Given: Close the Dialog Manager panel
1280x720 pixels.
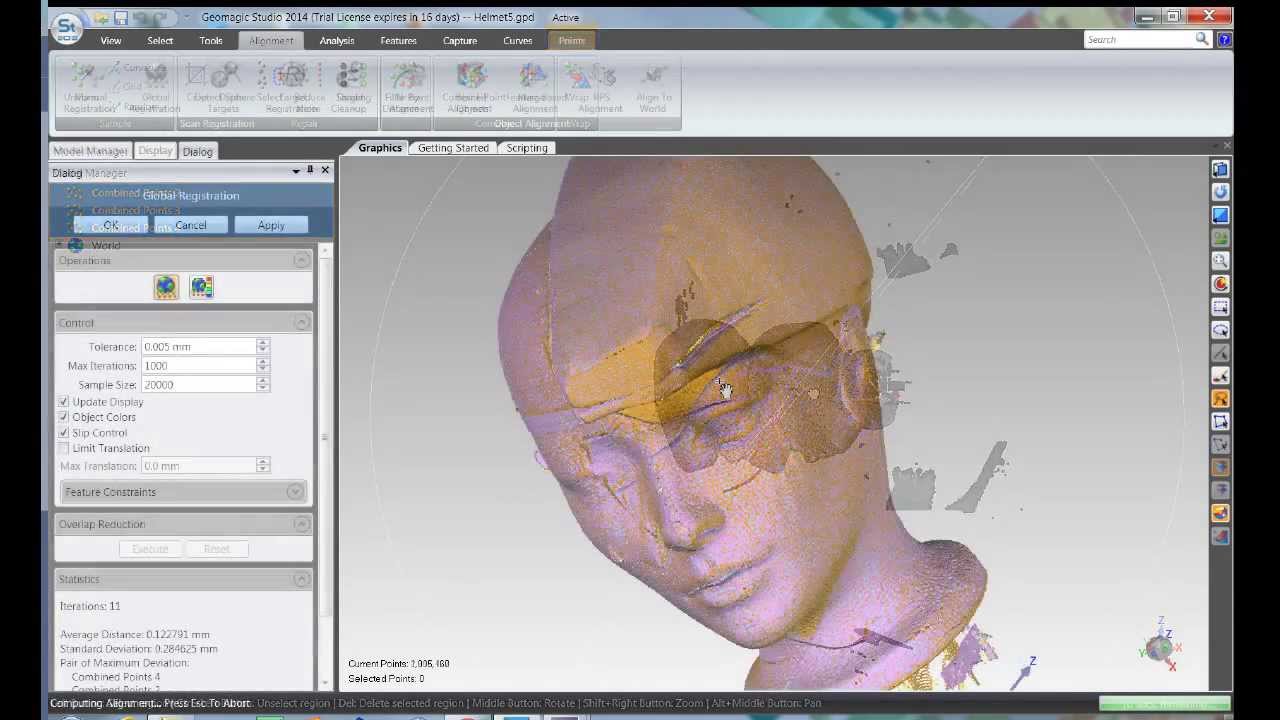Looking at the screenshot, I should coord(325,170).
